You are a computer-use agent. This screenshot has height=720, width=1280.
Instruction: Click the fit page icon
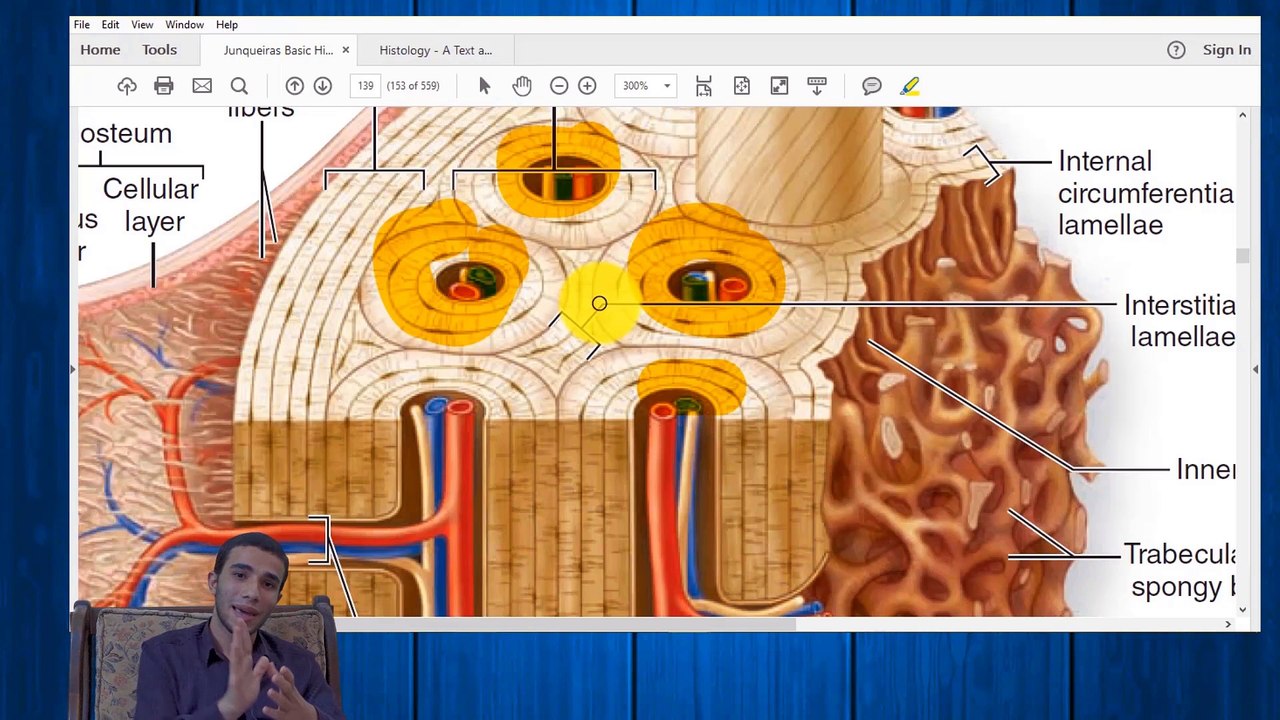[x=742, y=86]
